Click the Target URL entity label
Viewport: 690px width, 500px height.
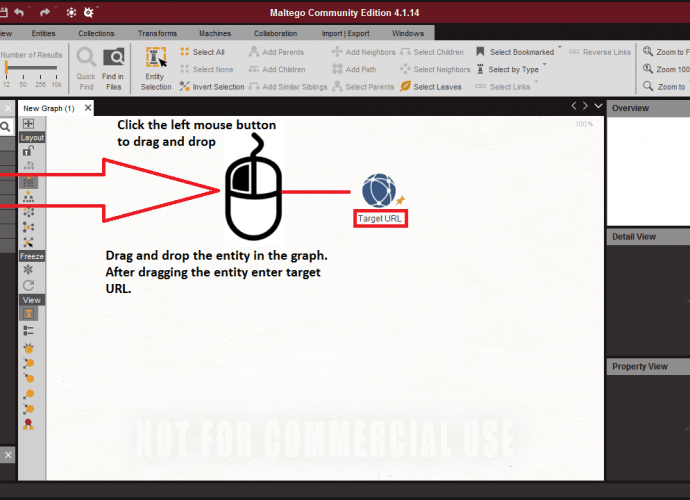[x=380, y=219]
